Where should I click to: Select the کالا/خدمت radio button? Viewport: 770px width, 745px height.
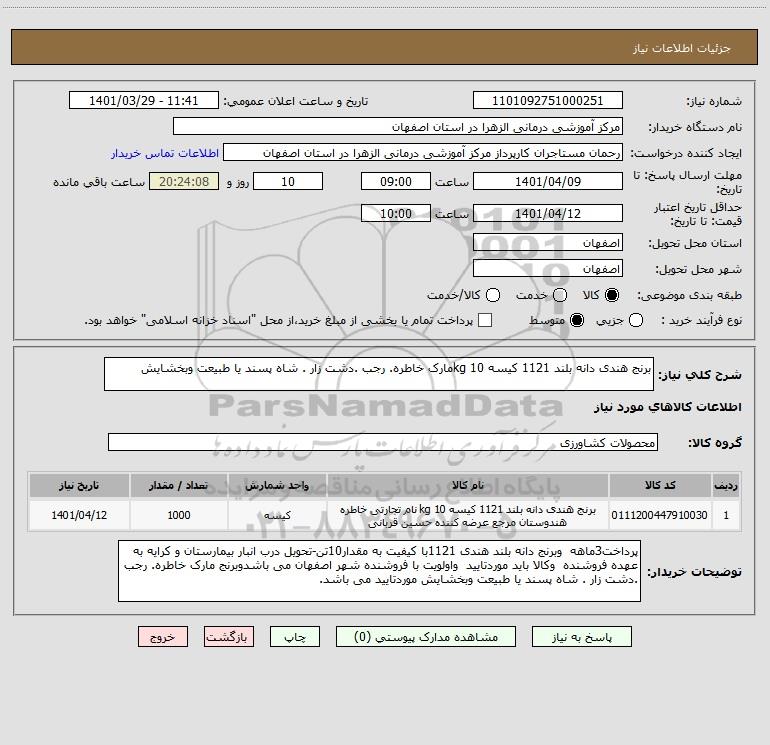click(493, 295)
